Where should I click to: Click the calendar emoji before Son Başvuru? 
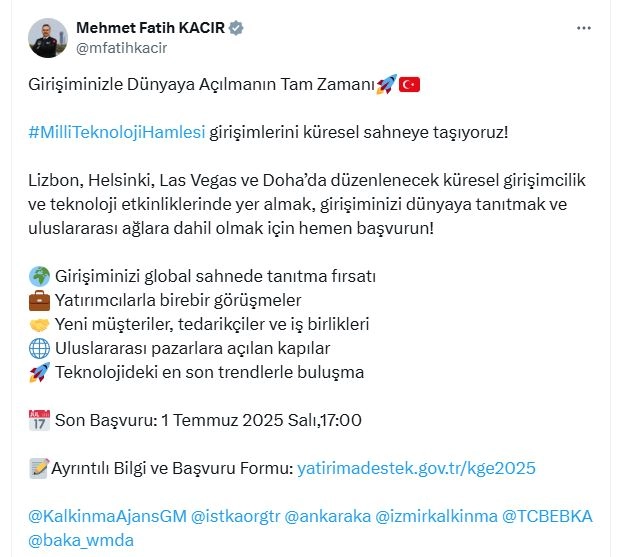click(39, 420)
